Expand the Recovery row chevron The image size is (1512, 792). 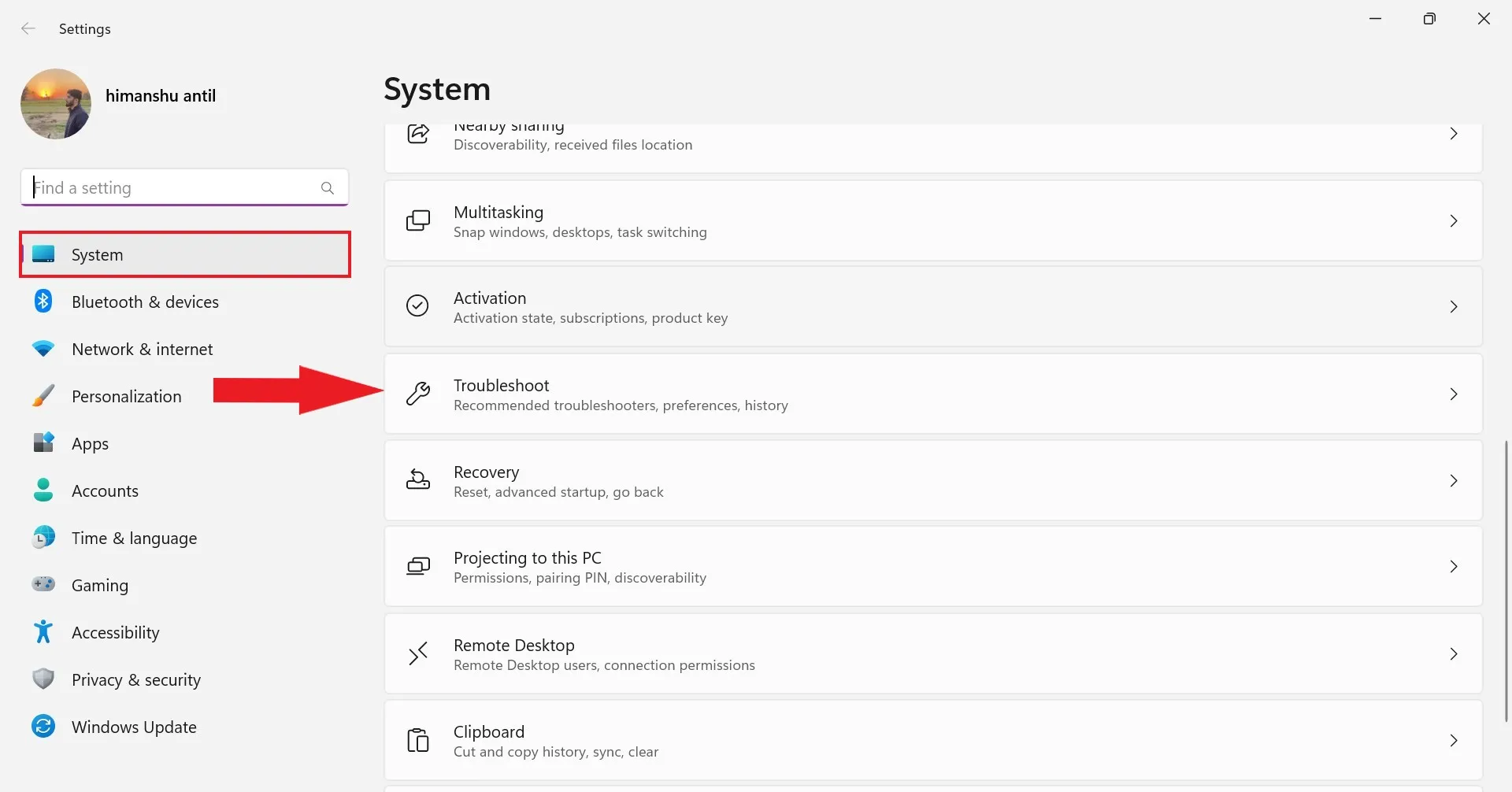1454,480
